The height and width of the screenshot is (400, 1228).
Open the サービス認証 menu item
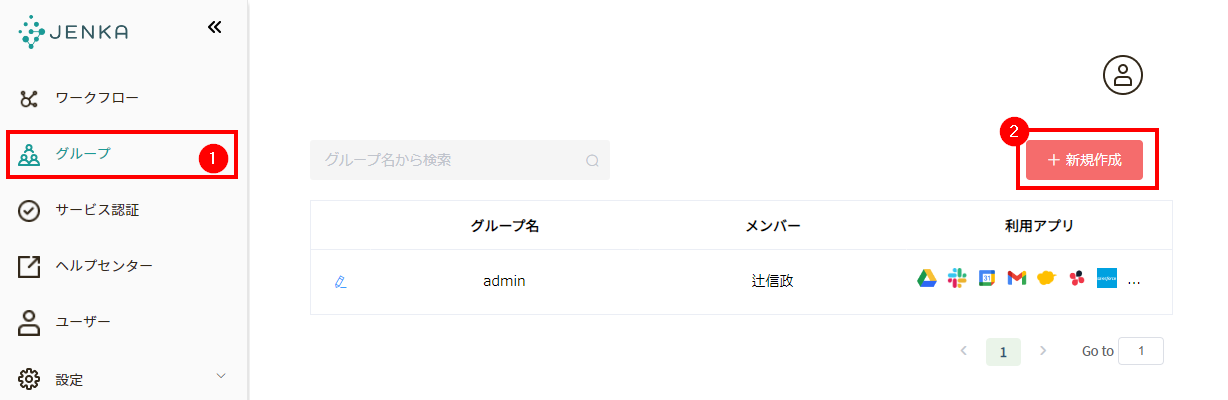[97, 210]
